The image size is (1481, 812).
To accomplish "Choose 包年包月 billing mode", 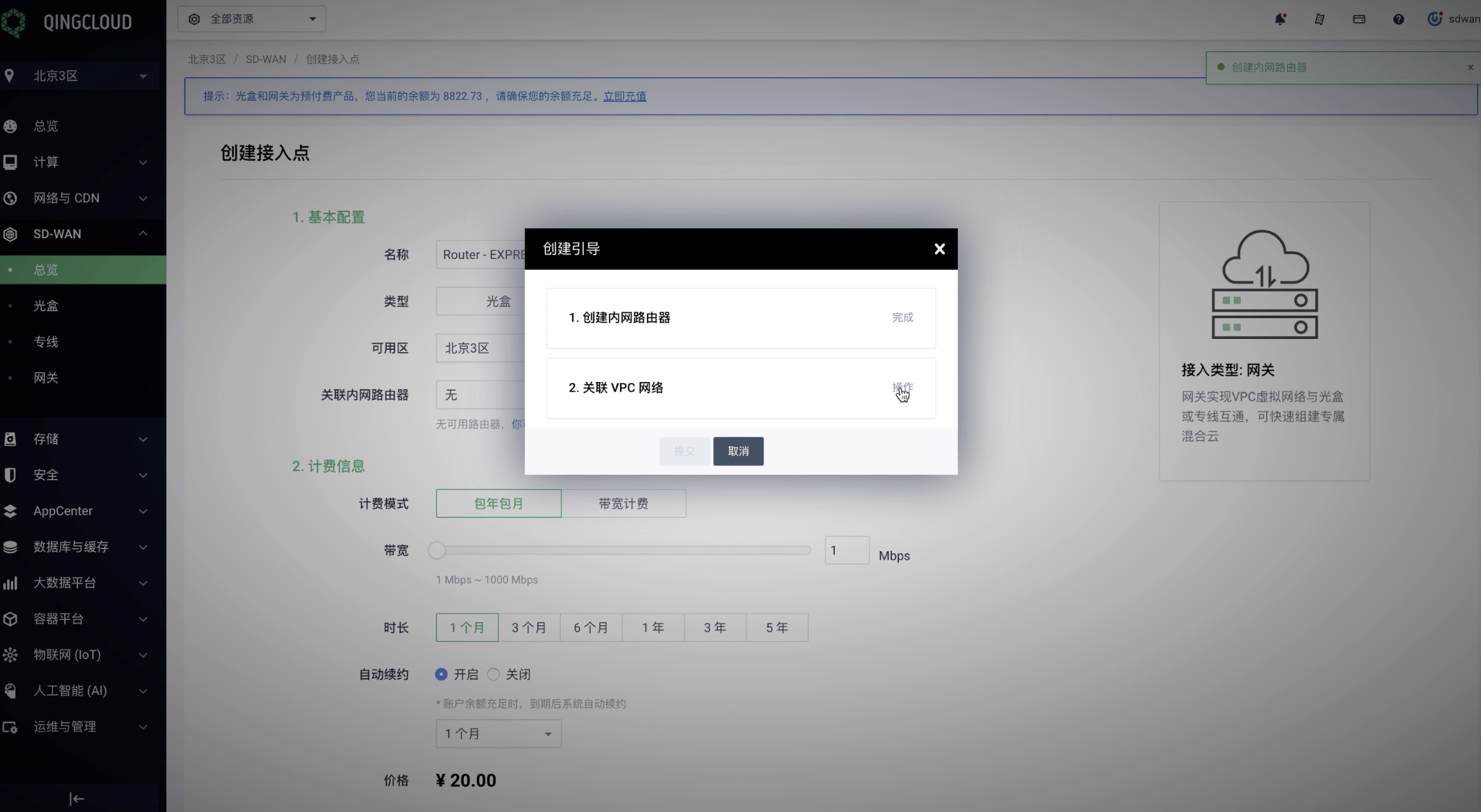I will (498, 504).
